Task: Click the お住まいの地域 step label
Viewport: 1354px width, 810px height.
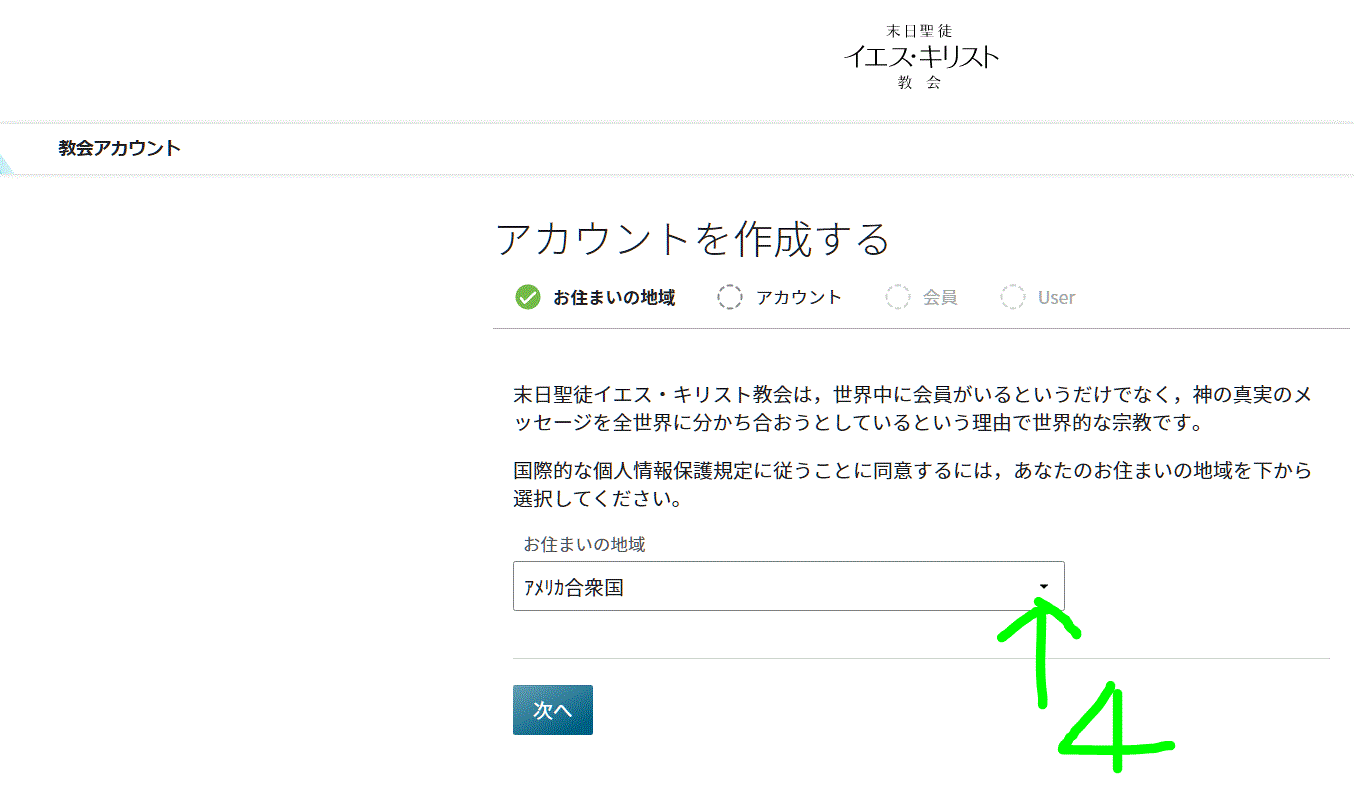Action: 617,297
